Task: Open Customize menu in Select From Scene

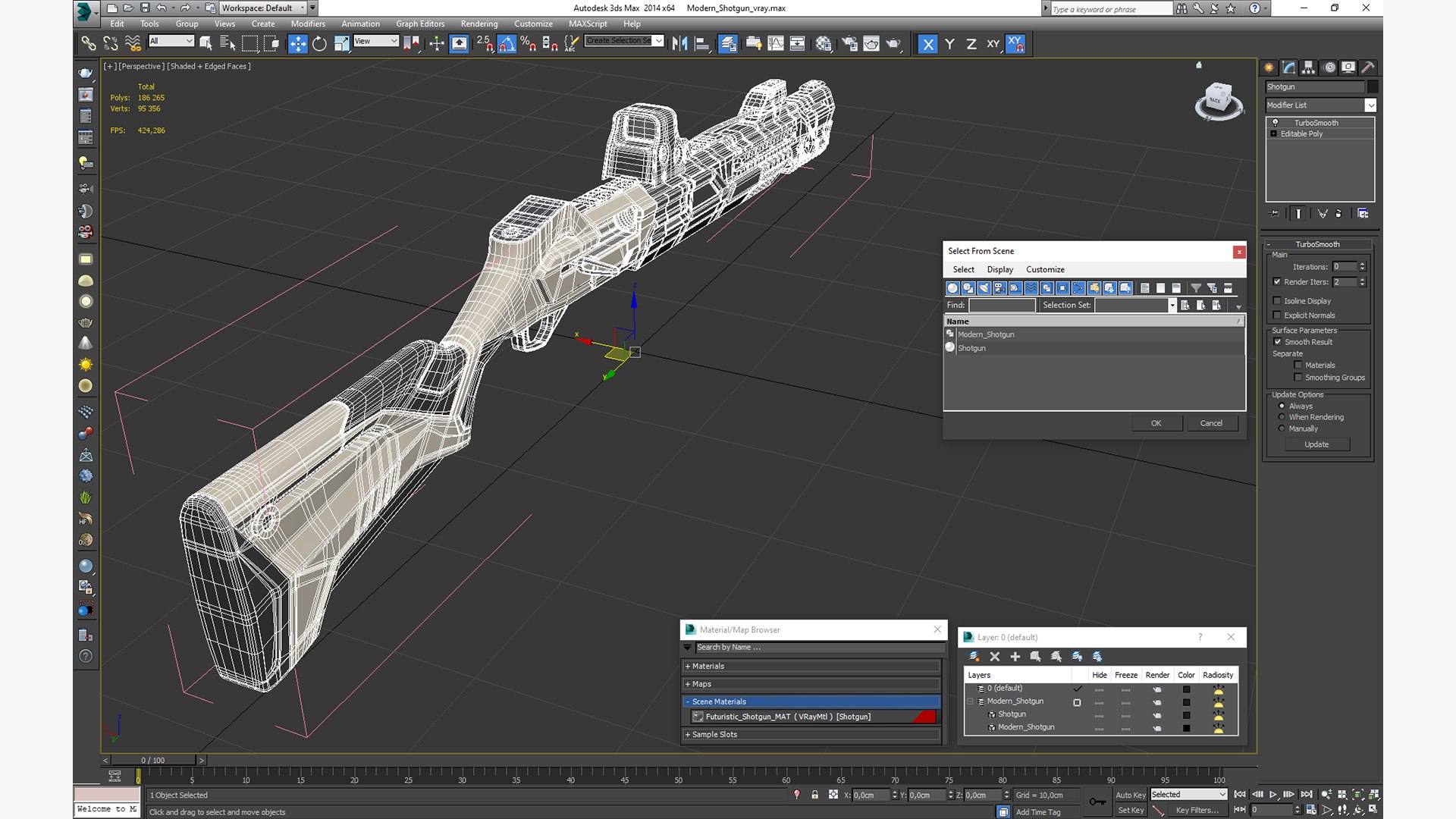Action: coord(1045,270)
